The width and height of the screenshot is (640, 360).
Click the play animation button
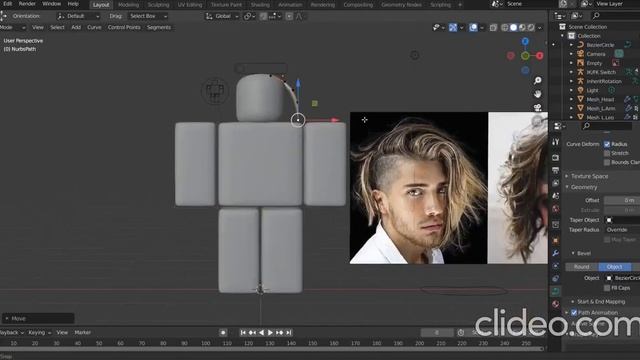pyautogui.click(x=270, y=333)
